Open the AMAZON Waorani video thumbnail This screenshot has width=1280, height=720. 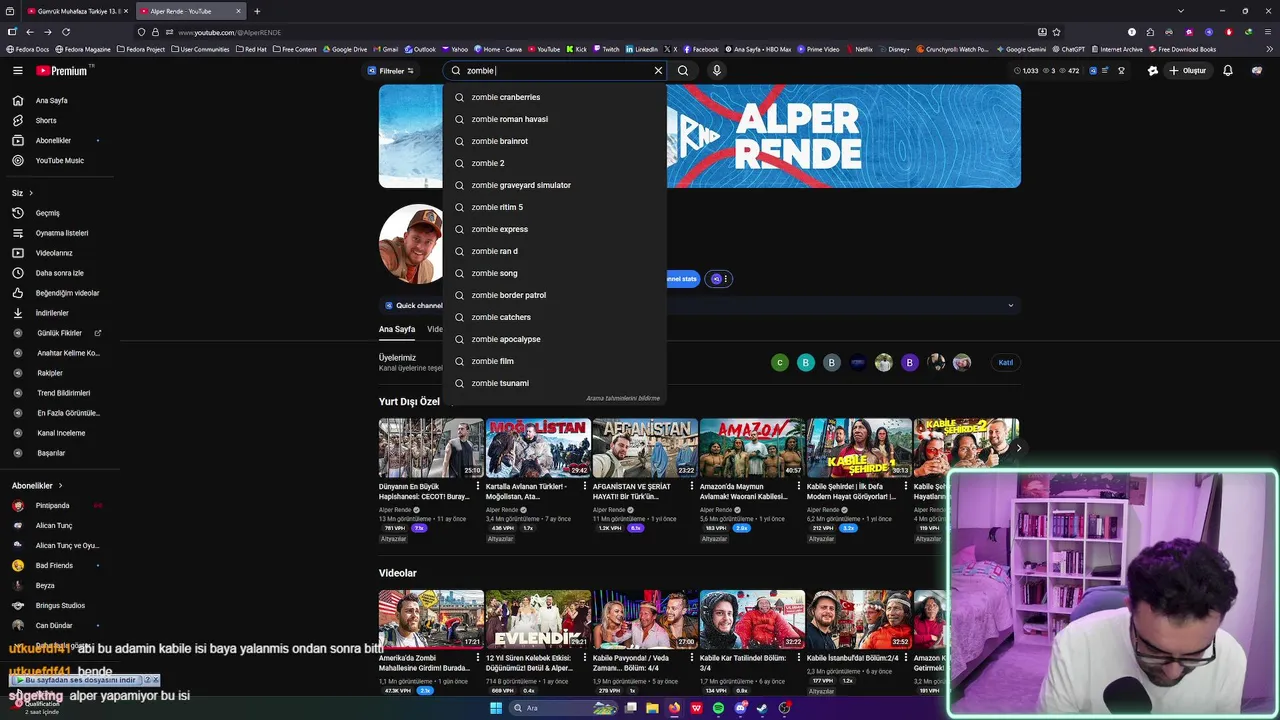coord(752,447)
